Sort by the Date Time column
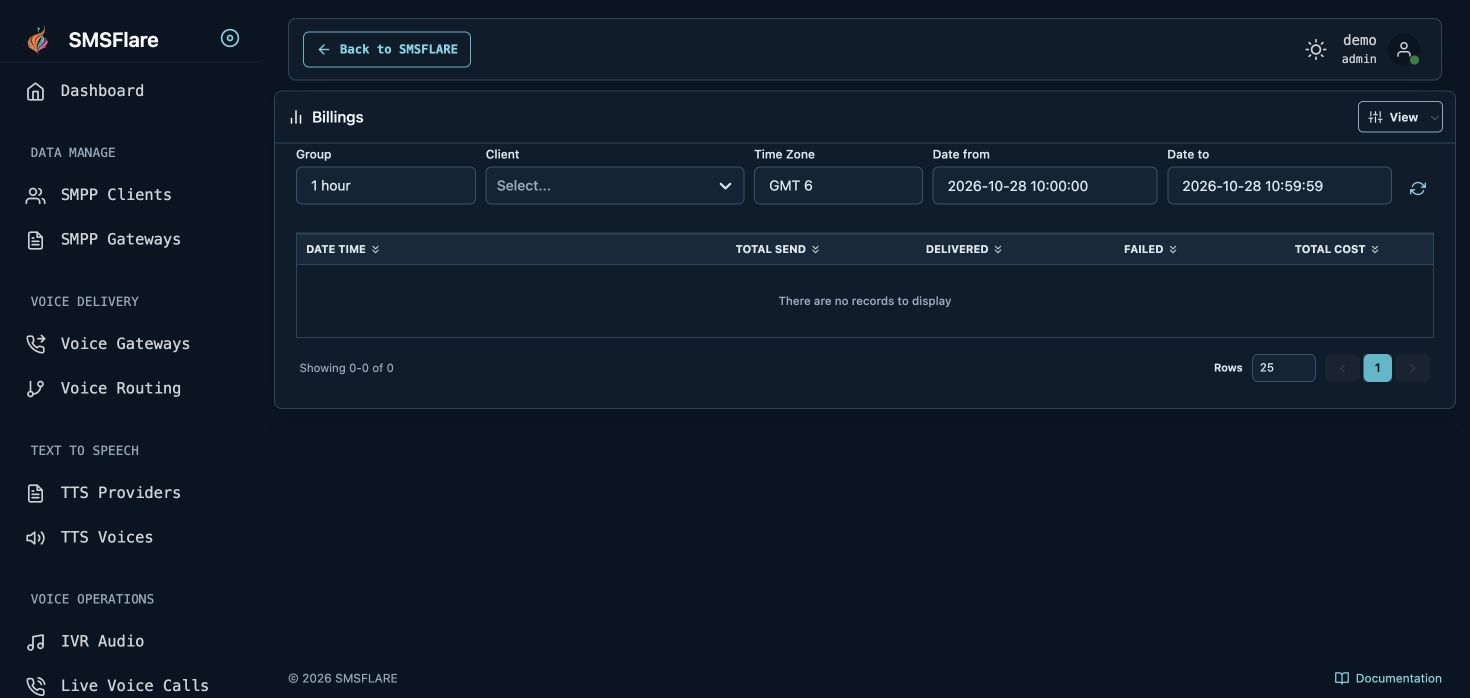 (343, 249)
